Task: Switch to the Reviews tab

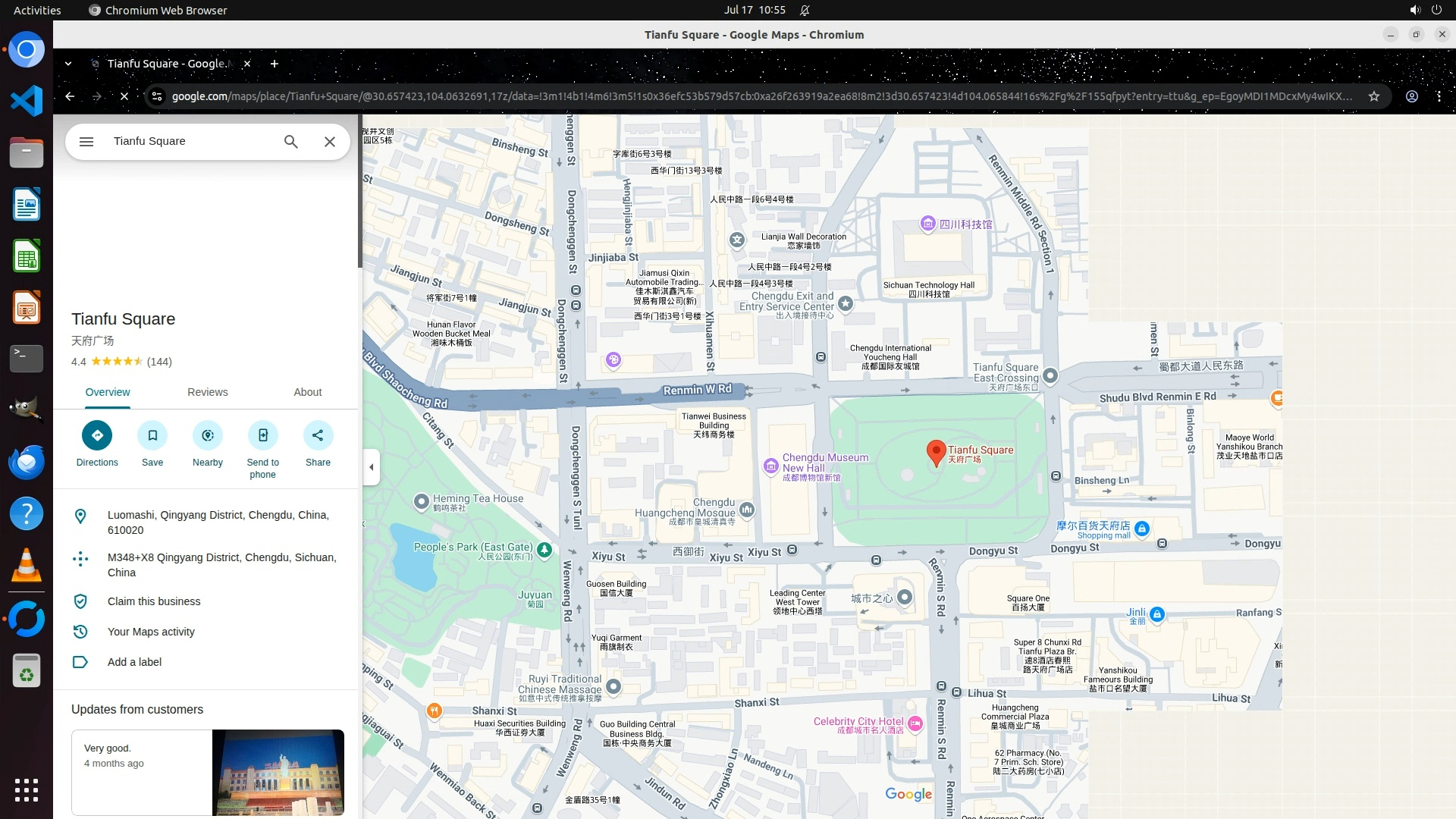Action: tap(207, 392)
